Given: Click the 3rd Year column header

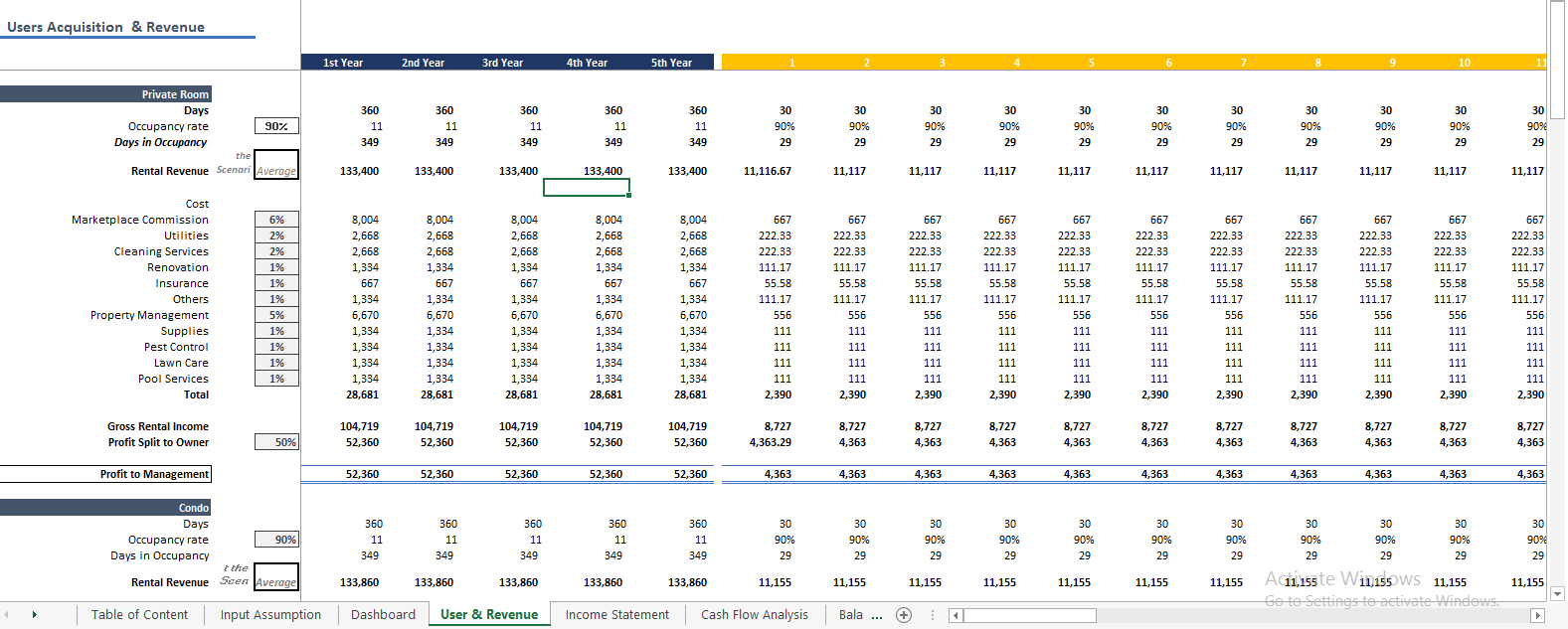Looking at the screenshot, I should pyautogui.click(x=503, y=63).
